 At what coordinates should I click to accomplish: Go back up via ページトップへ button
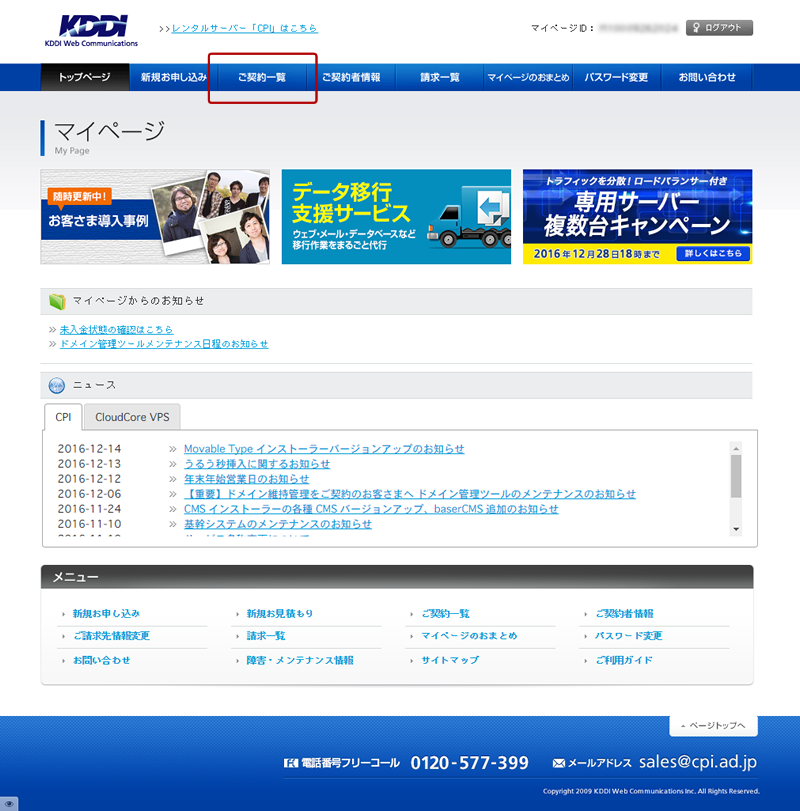point(713,726)
